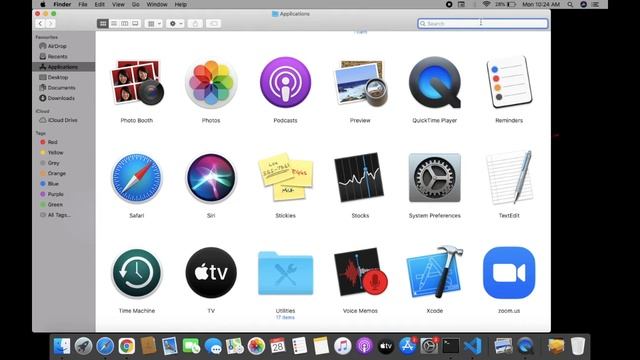Click the Edit Tags toolbar button
Screen dimensions: 640x360
tap(213, 24)
